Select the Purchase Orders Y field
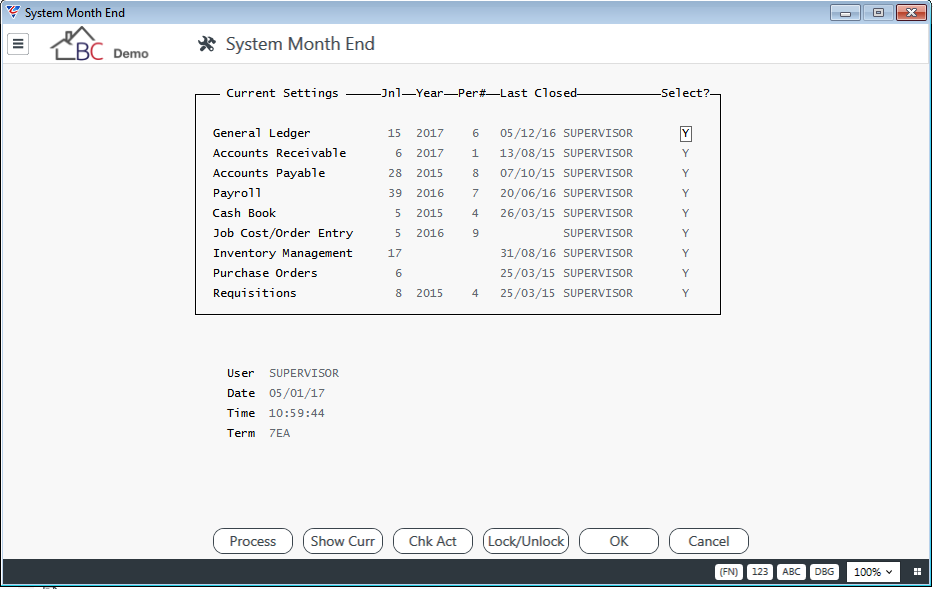This screenshot has height=589, width=933. coord(685,273)
